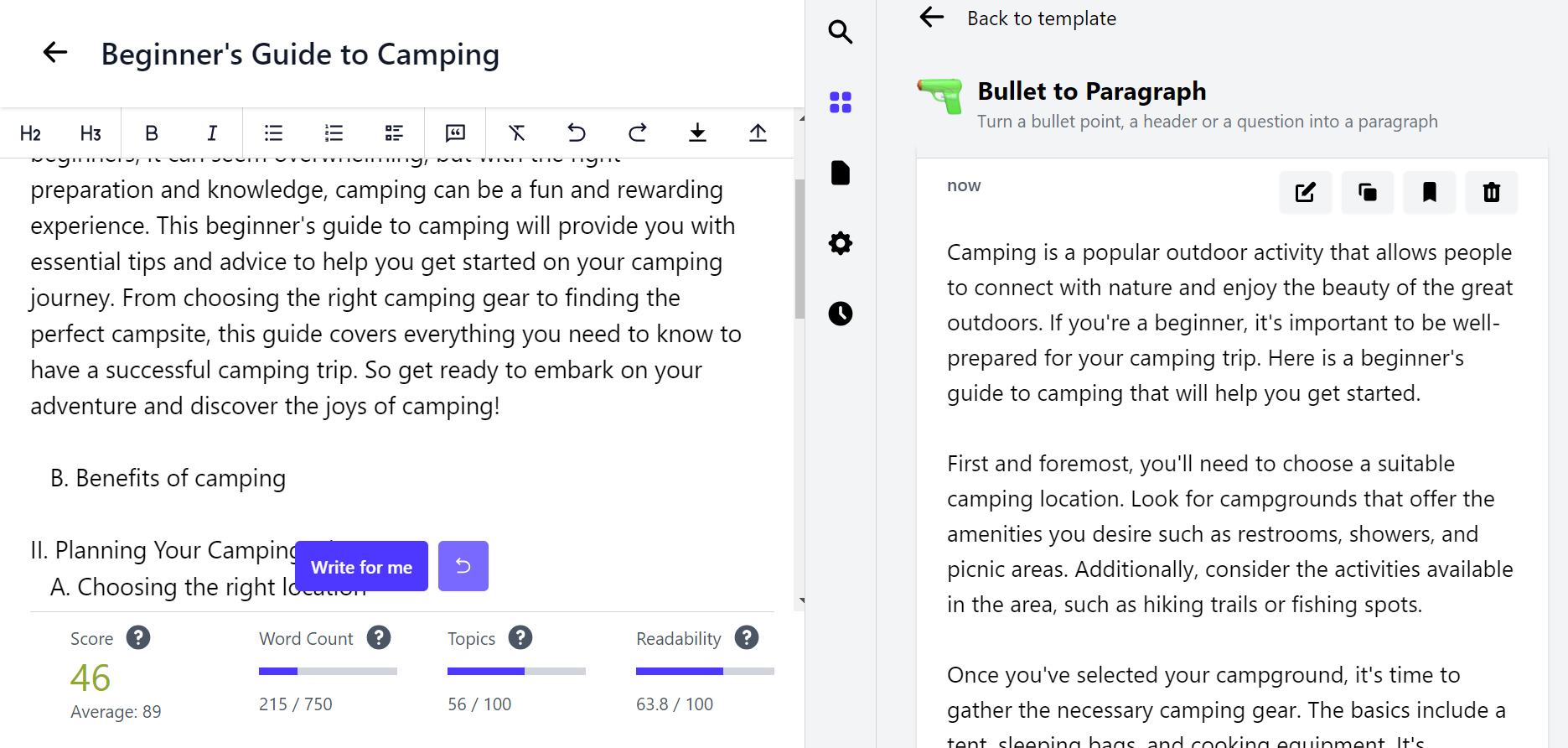The image size is (1568, 748).
Task: Undo the last edit in the toolbar
Action: [x=577, y=133]
